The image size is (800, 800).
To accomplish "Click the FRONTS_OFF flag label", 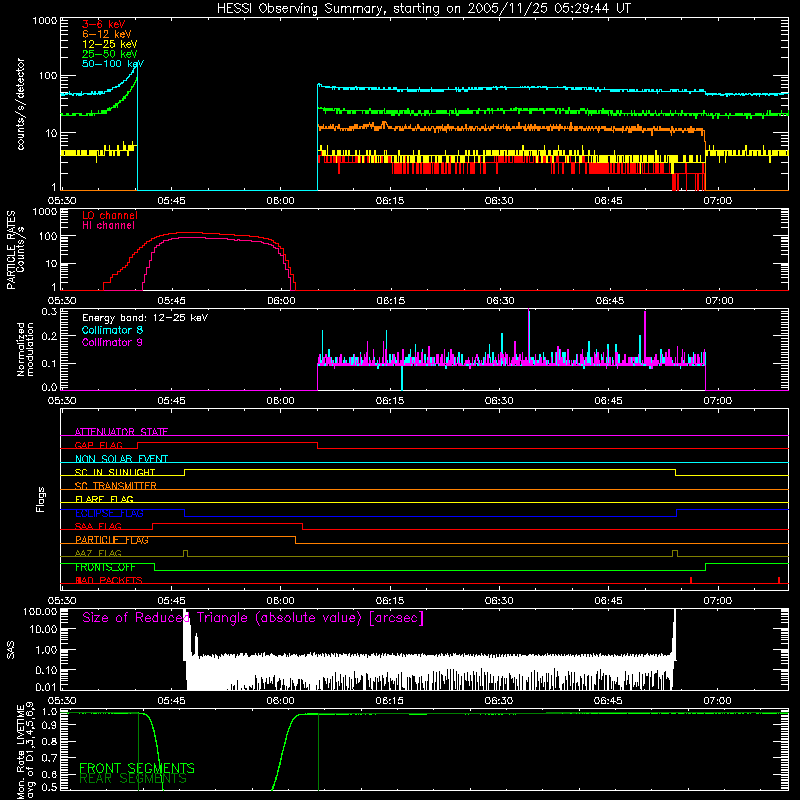I will (105, 567).
